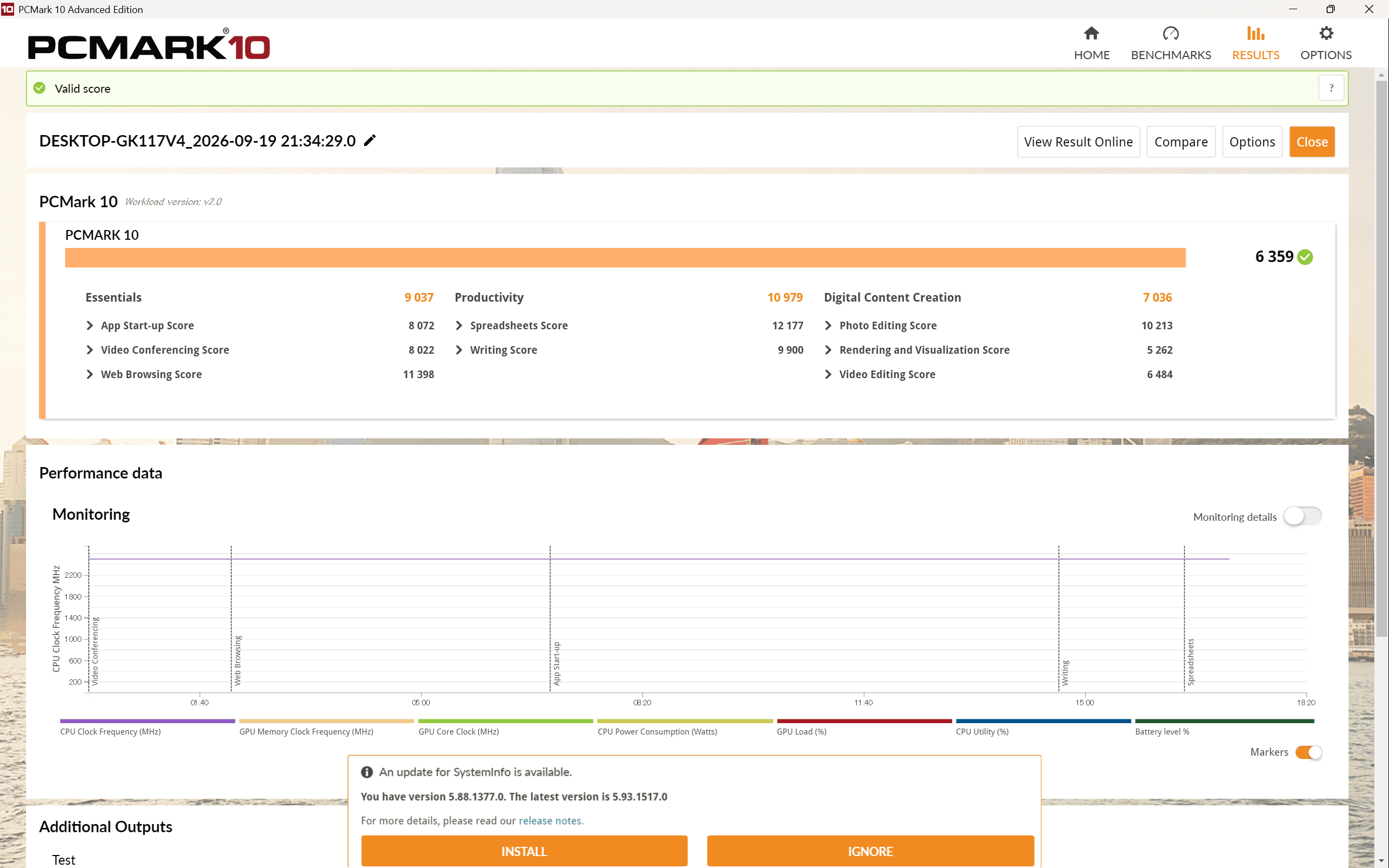Open the question mark help button
The height and width of the screenshot is (868, 1389).
pyautogui.click(x=1331, y=88)
